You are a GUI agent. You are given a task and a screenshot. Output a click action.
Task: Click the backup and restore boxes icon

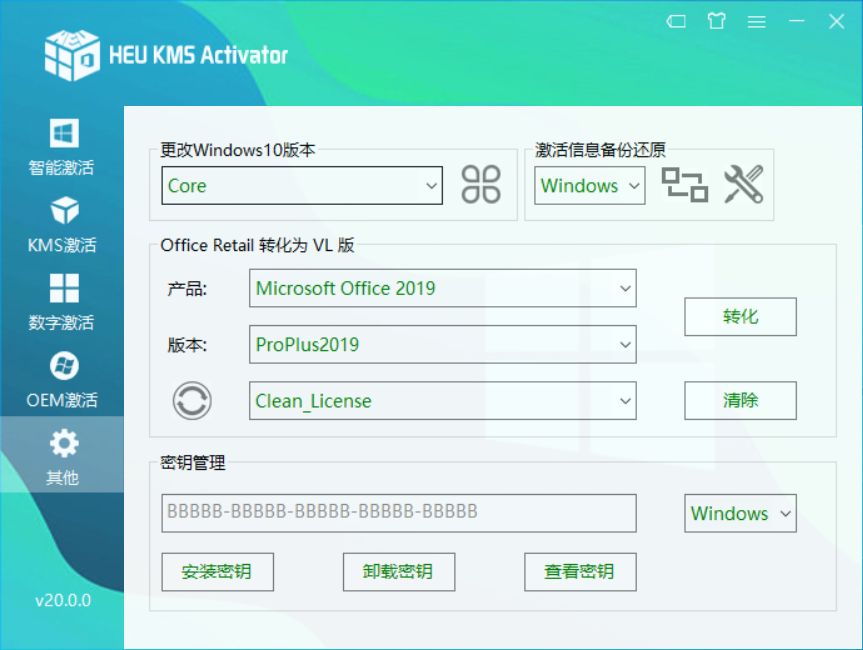[x=685, y=185]
